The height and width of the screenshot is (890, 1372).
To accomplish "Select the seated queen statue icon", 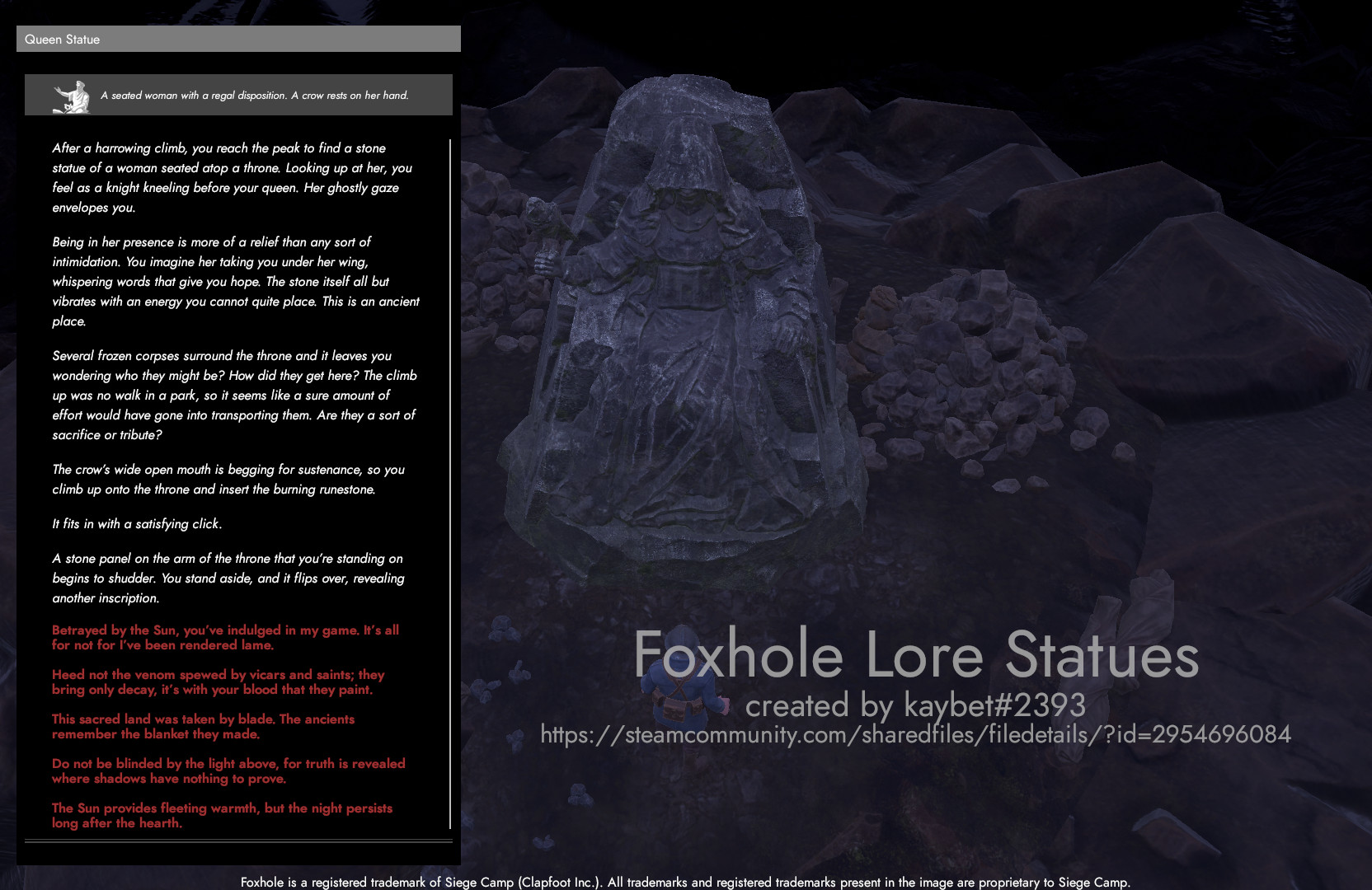I will pos(72,96).
